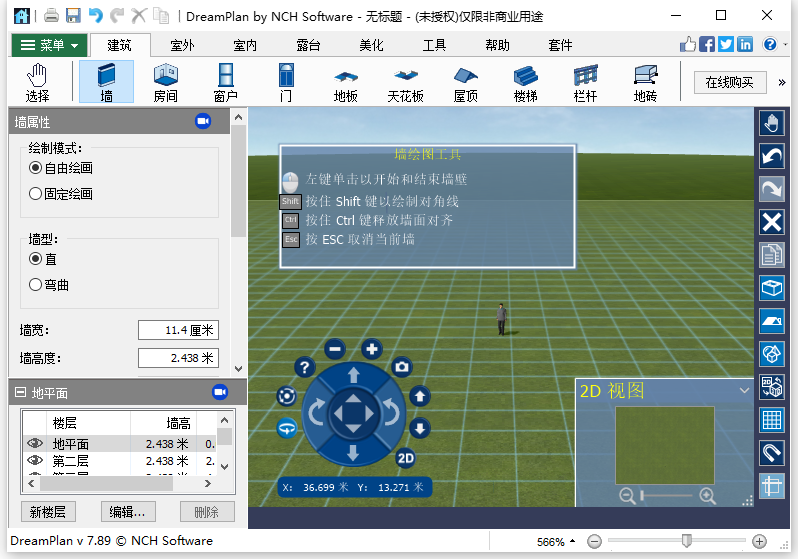Click the delete X icon in right sidebar

click(772, 222)
